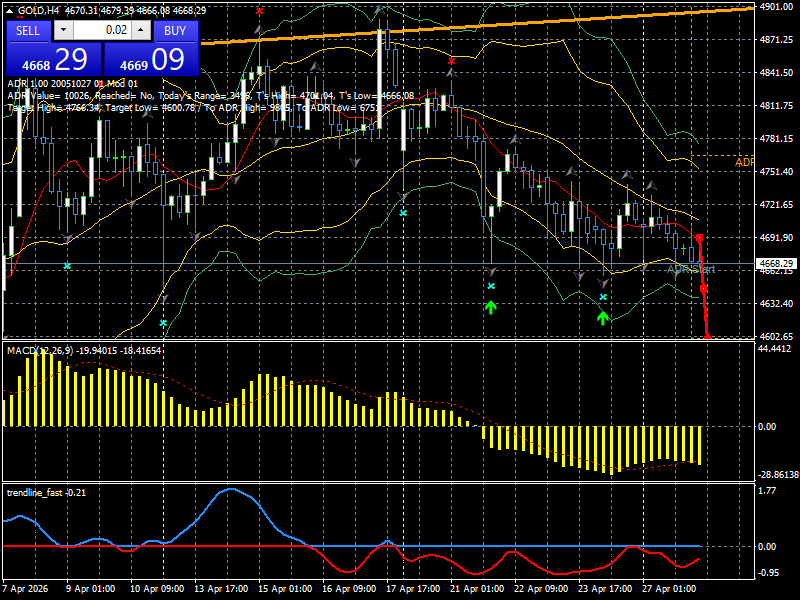Click time axis label '9 Apr 01:00'

pos(91,588)
